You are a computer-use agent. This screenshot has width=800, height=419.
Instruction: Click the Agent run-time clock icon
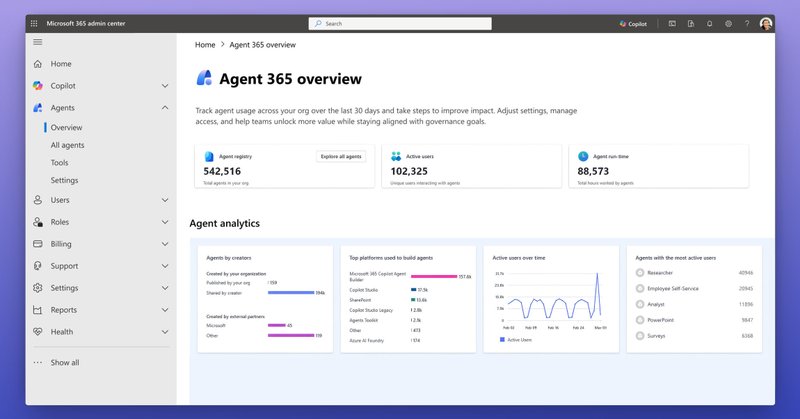point(583,157)
